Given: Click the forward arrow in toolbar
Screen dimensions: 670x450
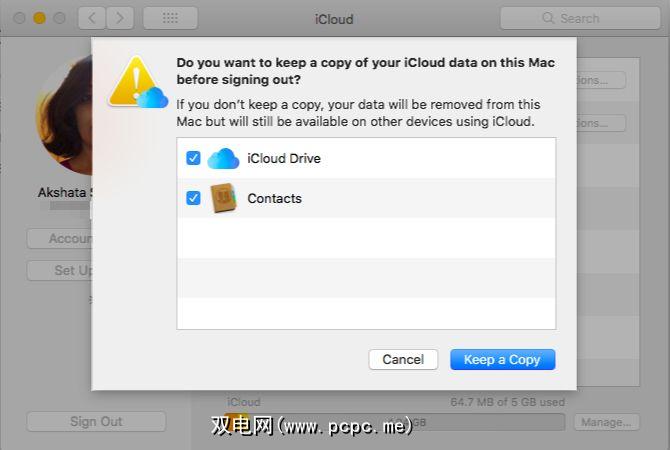Looking at the screenshot, I should (x=120, y=18).
